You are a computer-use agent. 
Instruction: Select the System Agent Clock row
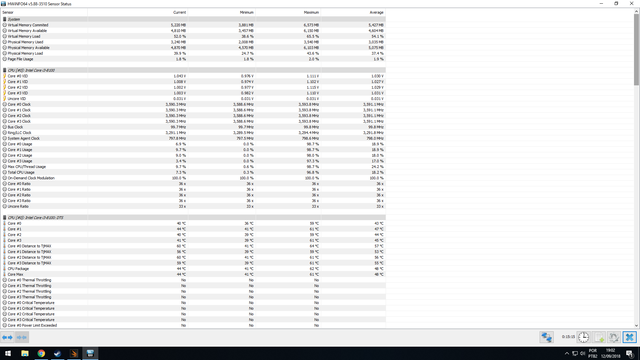click(193, 138)
